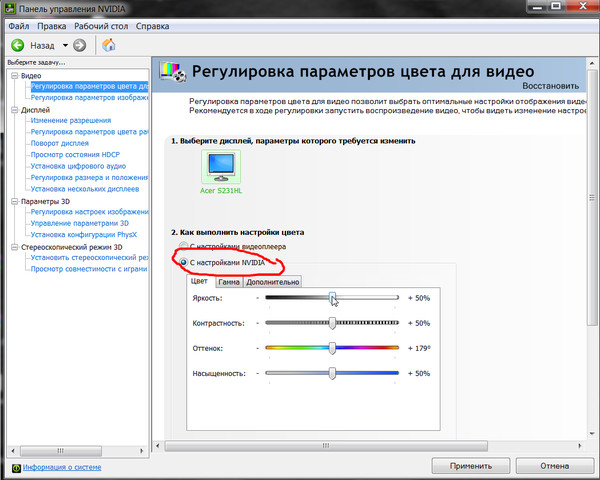Open the Справка menu
Screen dimensions: 600x480
pos(152,26)
